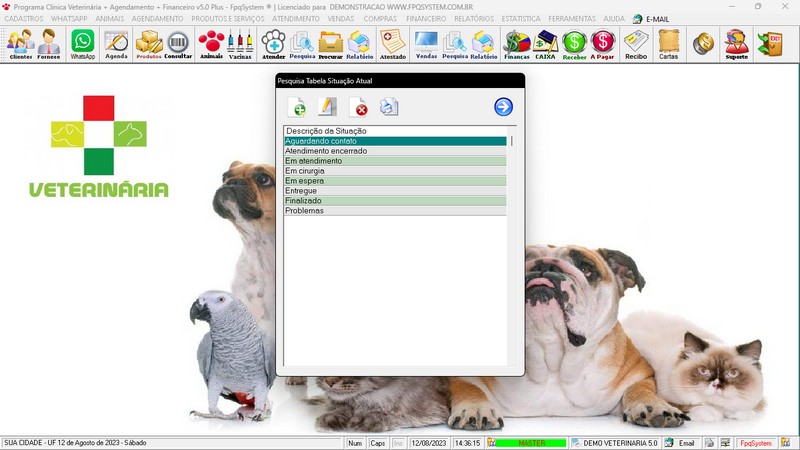Select the 'Em cirurgia' row

(395, 171)
